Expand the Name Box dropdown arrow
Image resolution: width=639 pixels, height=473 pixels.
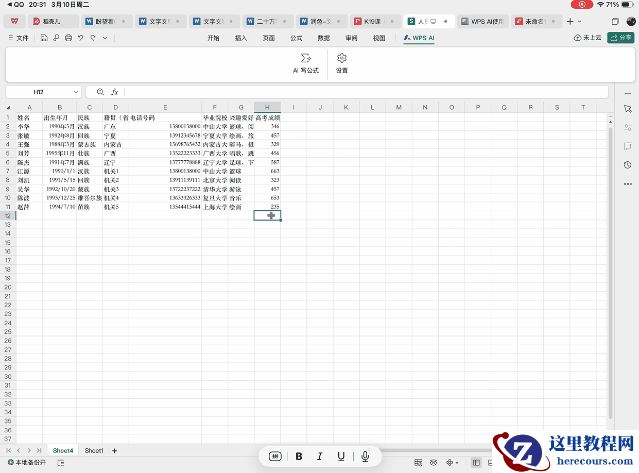tap(76, 92)
